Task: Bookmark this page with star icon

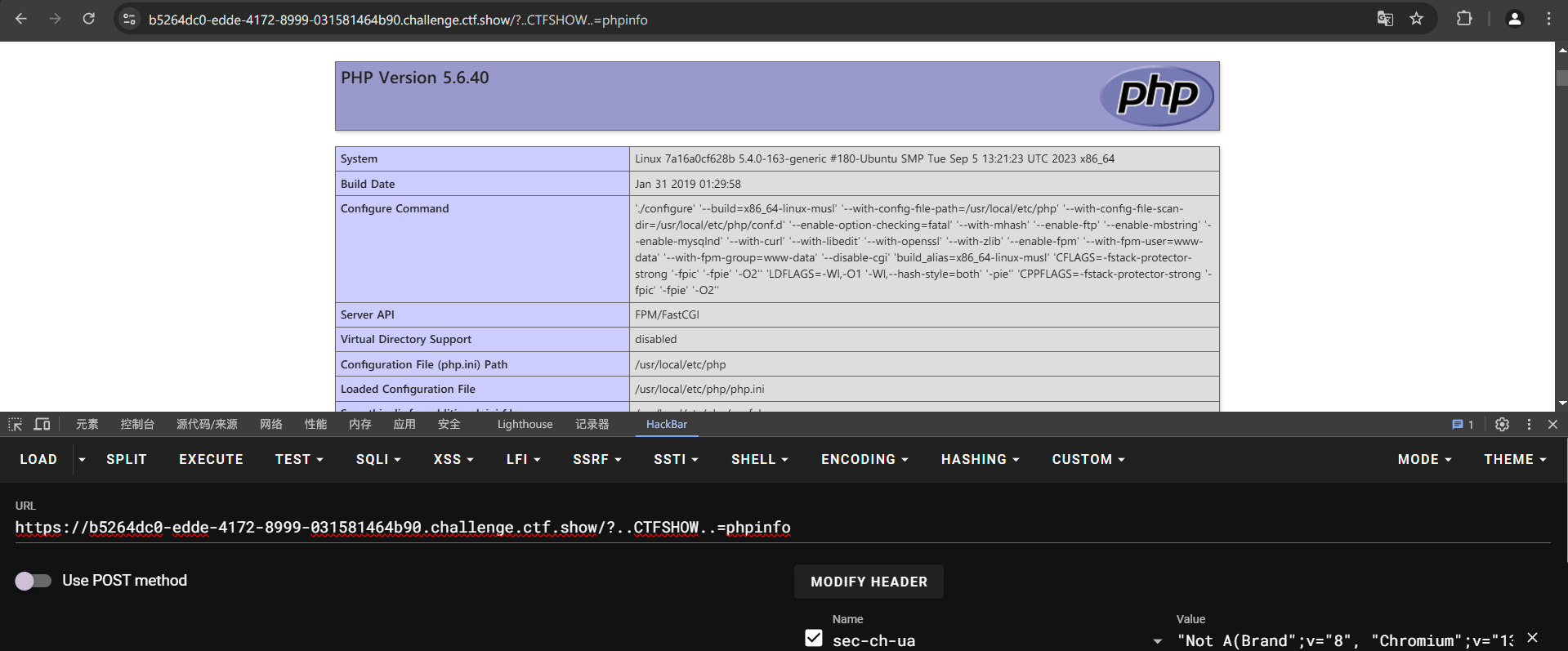Action: click(1416, 19)
